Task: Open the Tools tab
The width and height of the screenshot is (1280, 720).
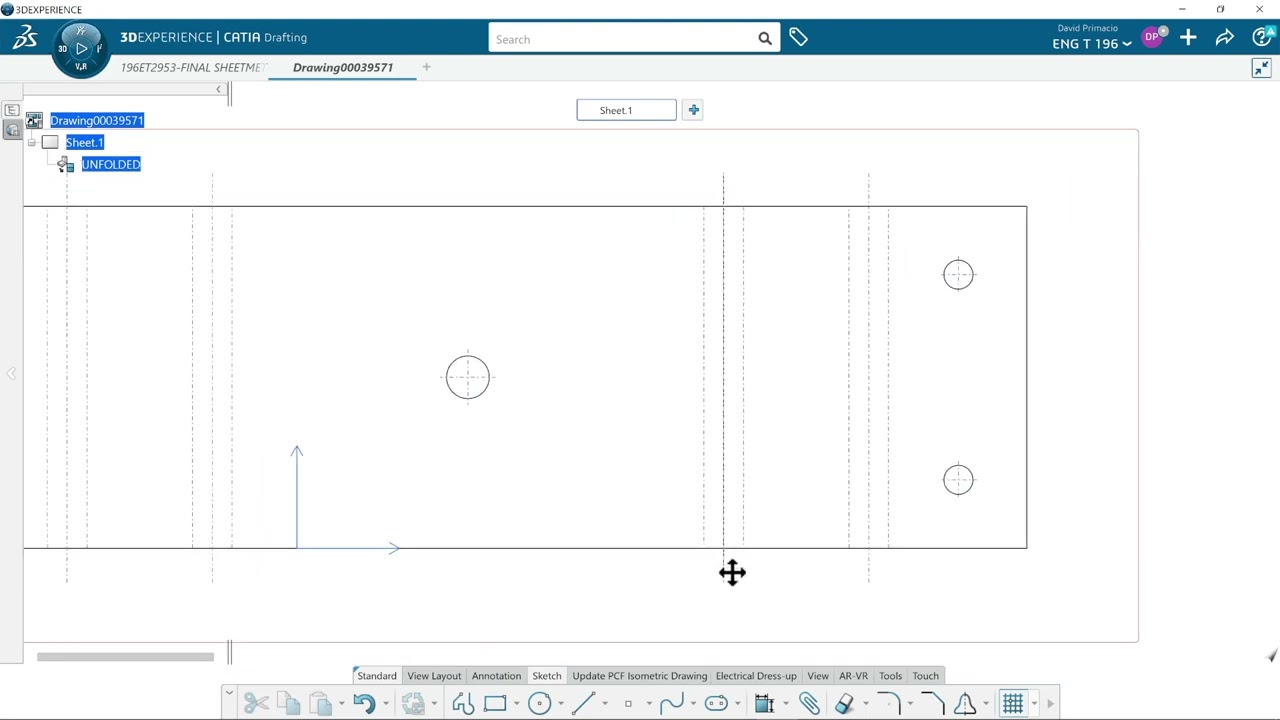Action: (x=890, y=676)
